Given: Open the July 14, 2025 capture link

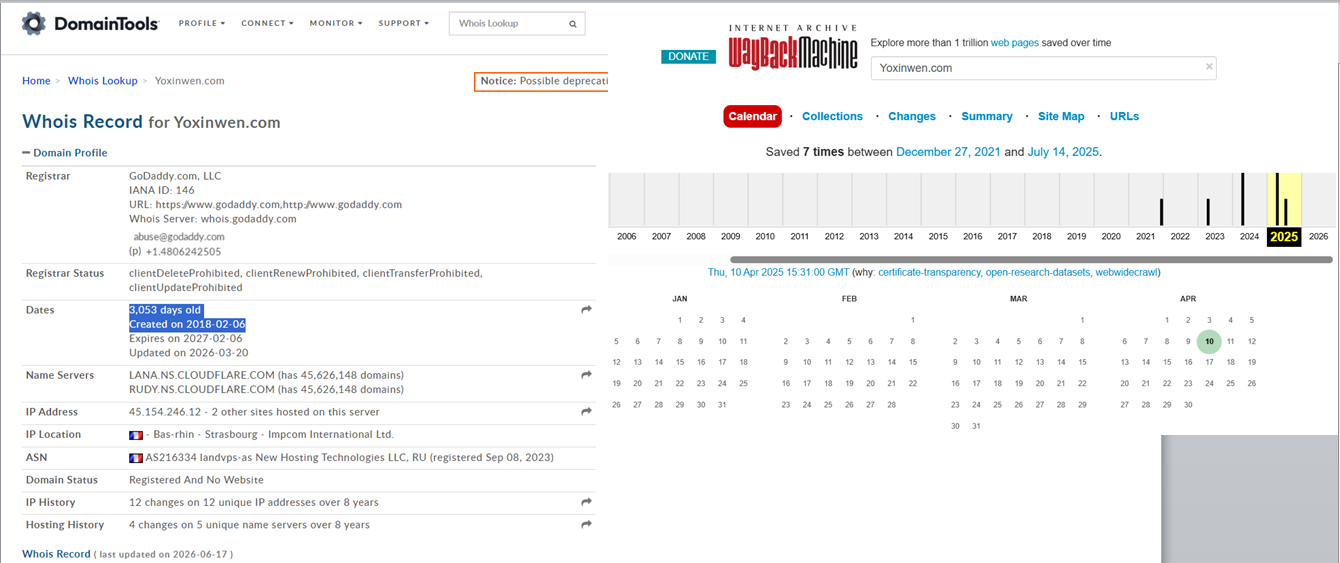Looking at the screenshot, I should 1063,152.
